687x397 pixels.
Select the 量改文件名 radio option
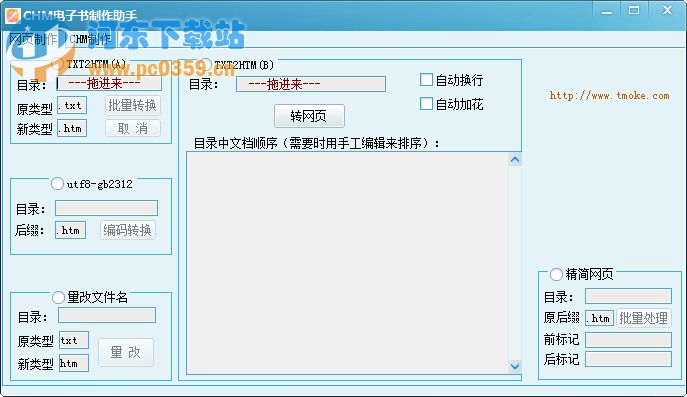pyautogui.click(x=58, y=298)
